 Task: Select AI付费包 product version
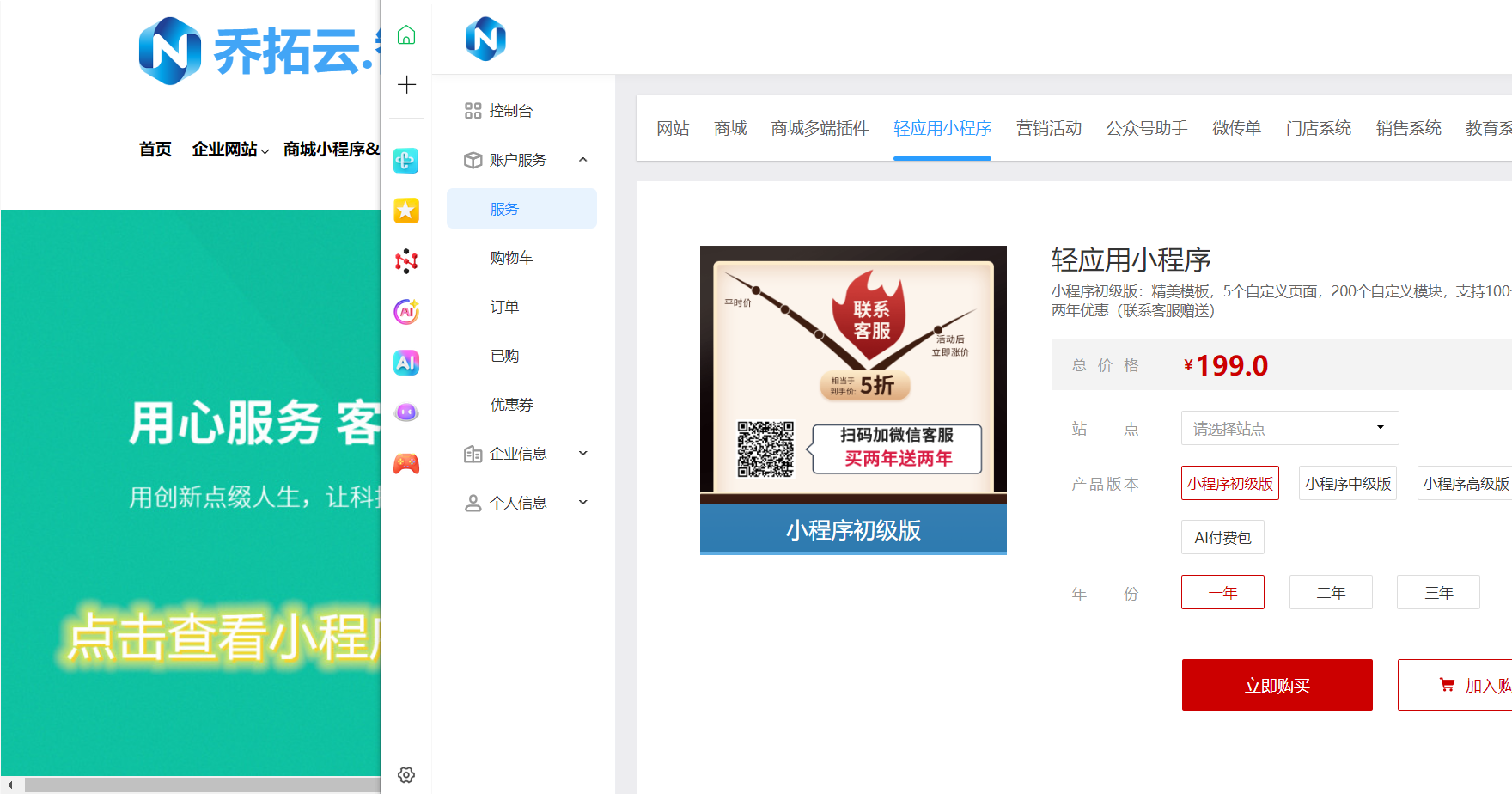(x=1222, y=537)
